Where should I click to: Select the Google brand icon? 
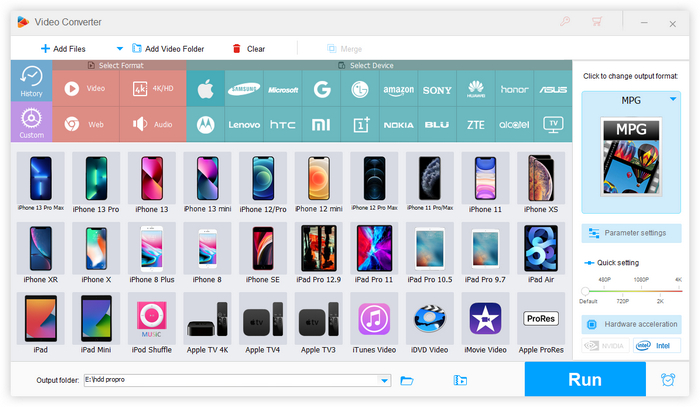tap(321, 89)
